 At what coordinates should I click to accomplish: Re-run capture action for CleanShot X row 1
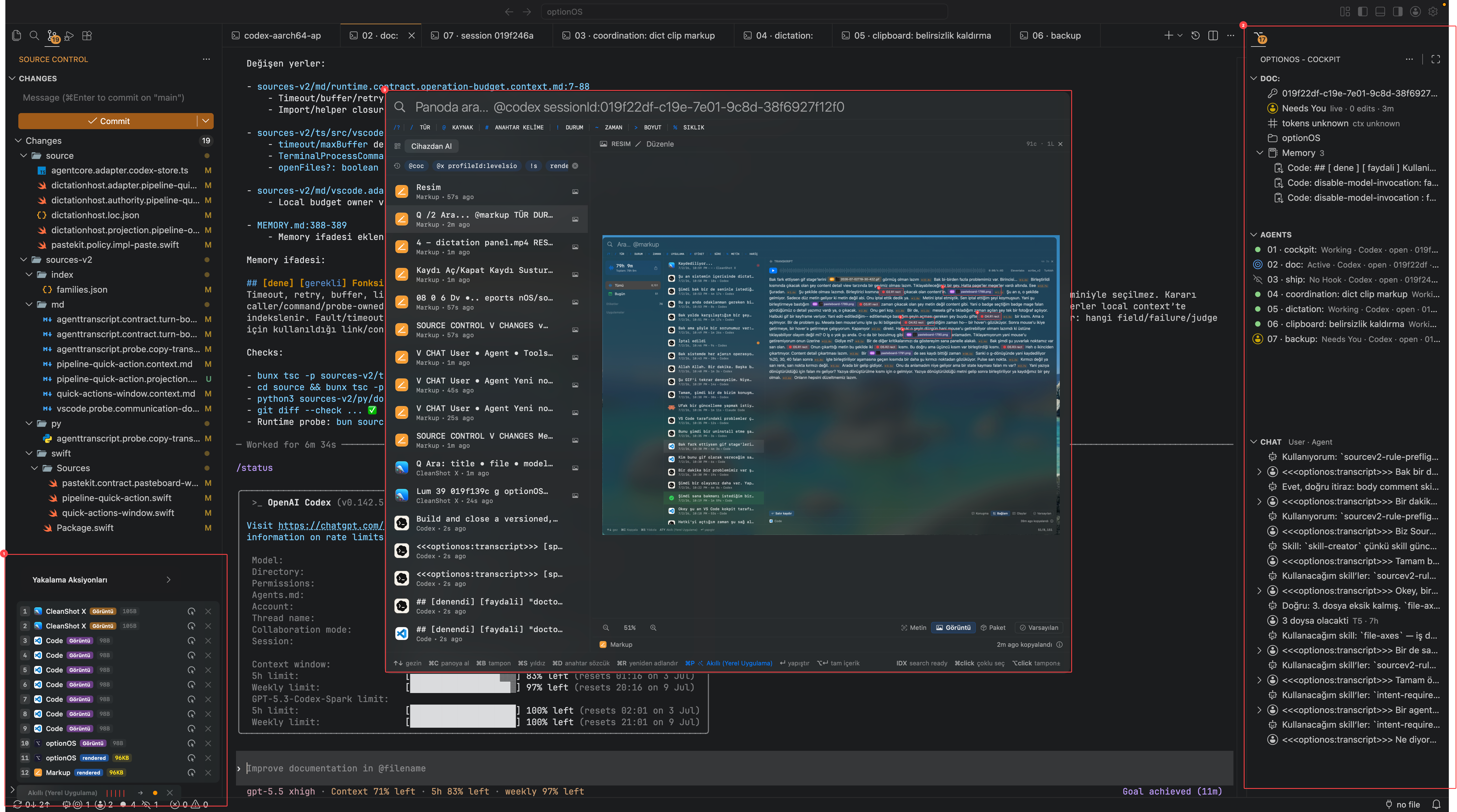point(191,611)
